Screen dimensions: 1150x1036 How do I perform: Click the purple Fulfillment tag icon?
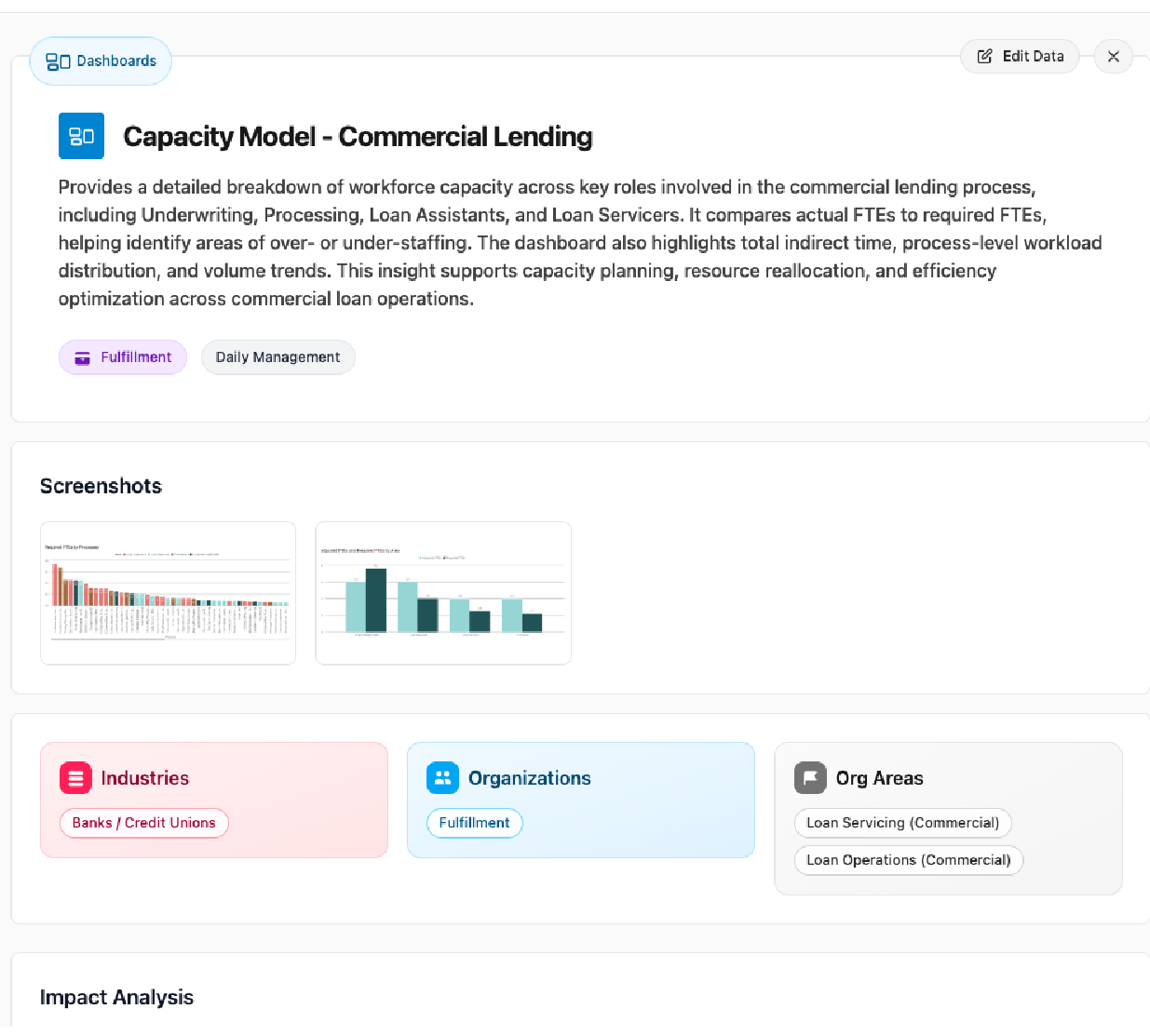[x=83, y=357]
